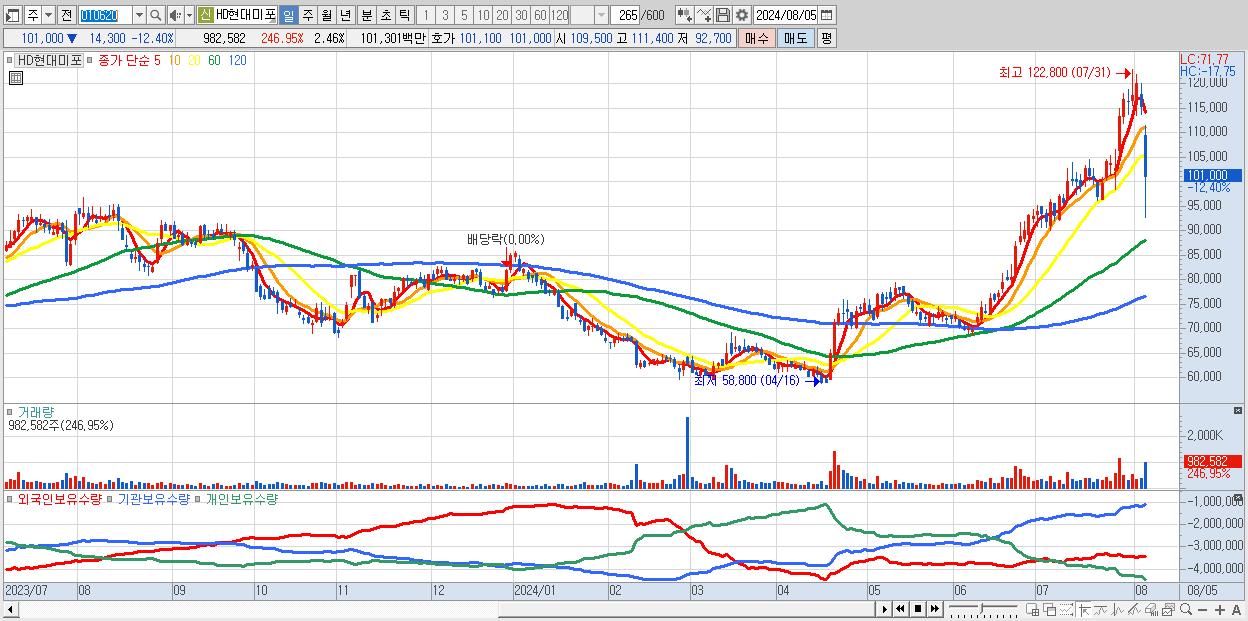
Task: Open the calendar date picker icon
Action: [826, 15]
